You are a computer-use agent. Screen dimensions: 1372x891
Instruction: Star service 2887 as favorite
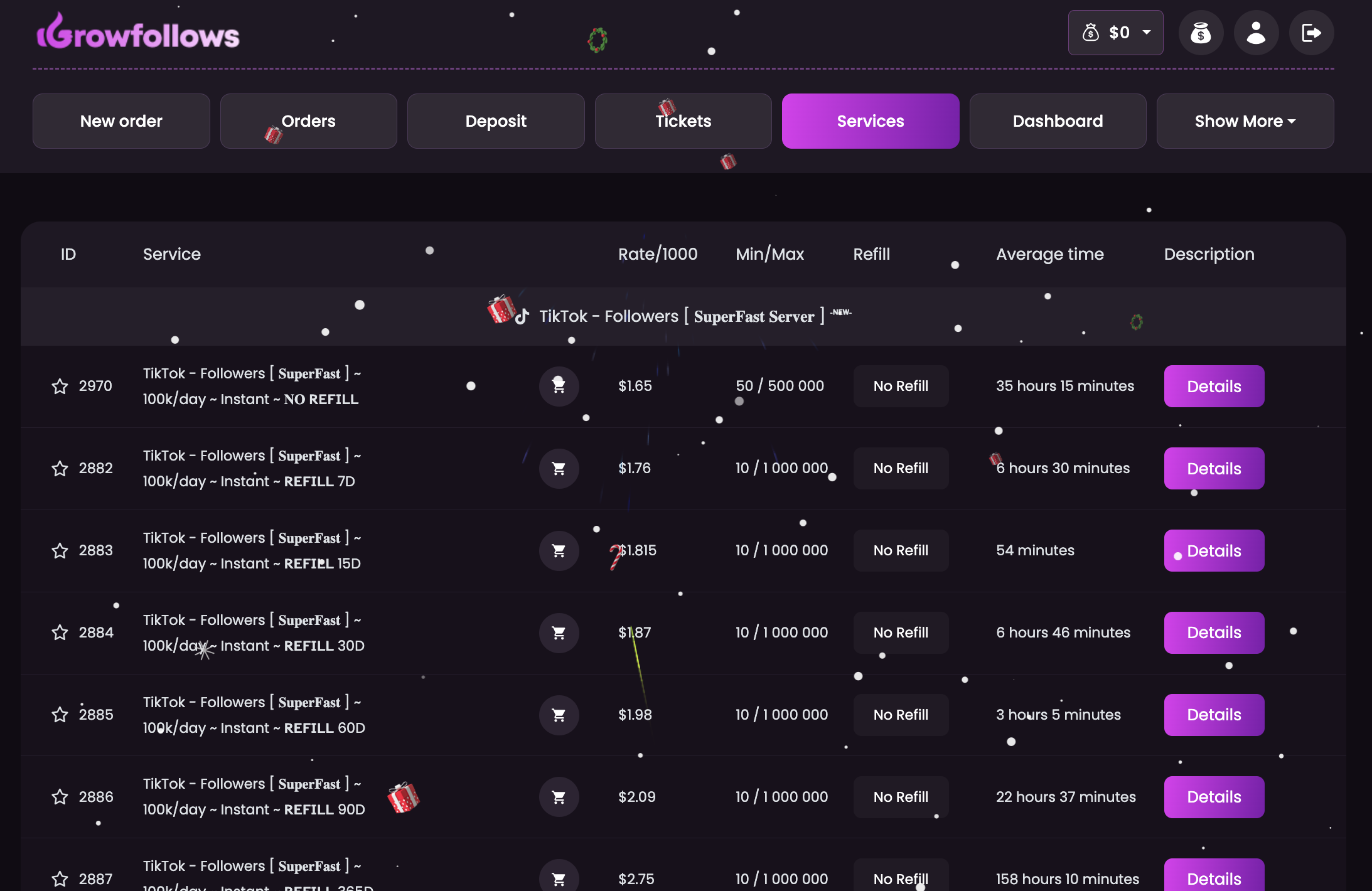(60, 878)
